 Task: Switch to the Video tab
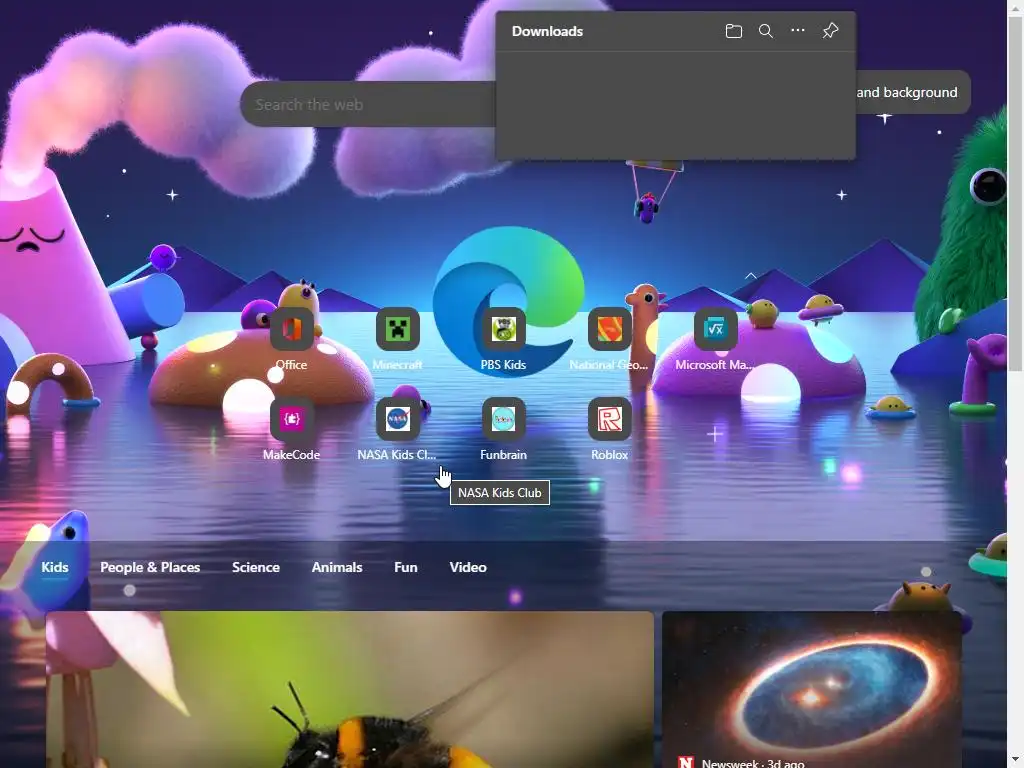tap(468, 567)
